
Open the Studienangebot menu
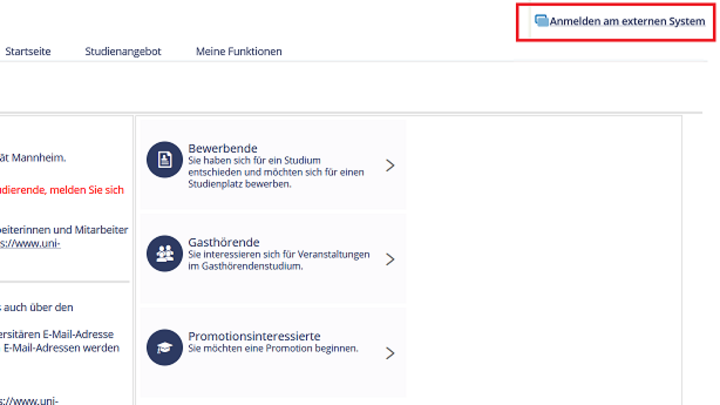click(123, 51)
